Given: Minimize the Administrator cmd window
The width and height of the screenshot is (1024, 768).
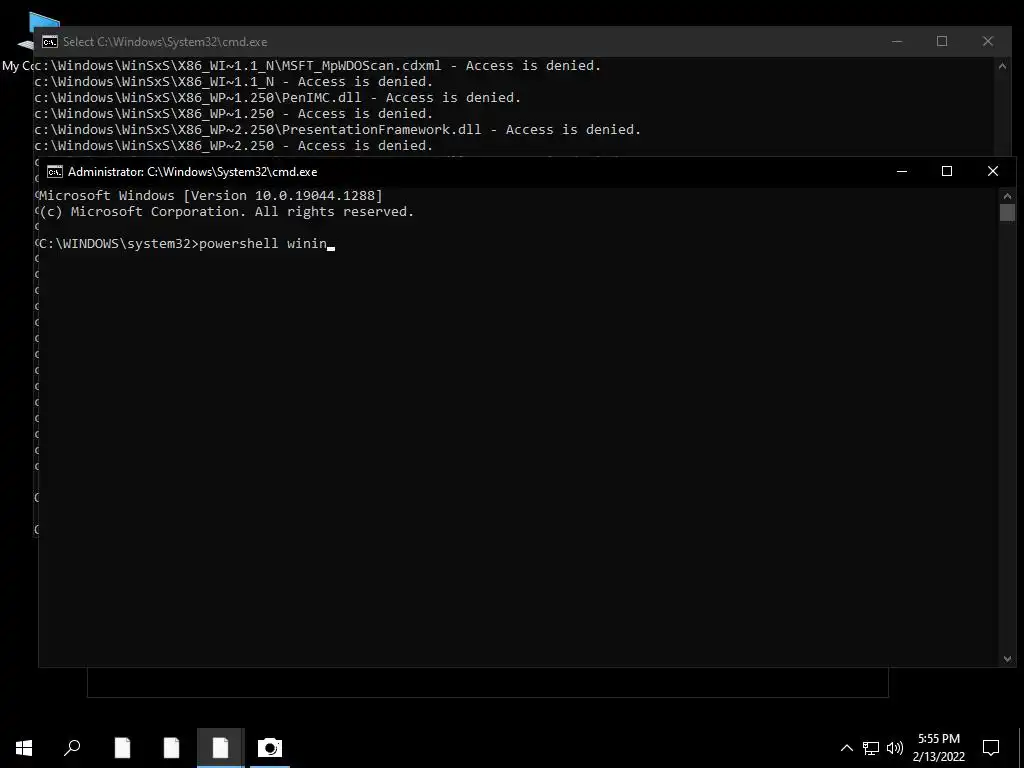Looking at the screenshot, I should click(x=902, y=172).
